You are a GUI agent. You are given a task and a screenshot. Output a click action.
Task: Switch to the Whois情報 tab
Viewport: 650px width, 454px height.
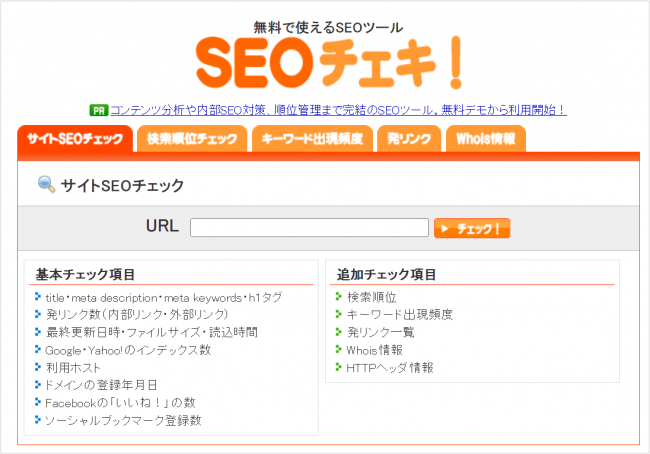tap(485, 139)
